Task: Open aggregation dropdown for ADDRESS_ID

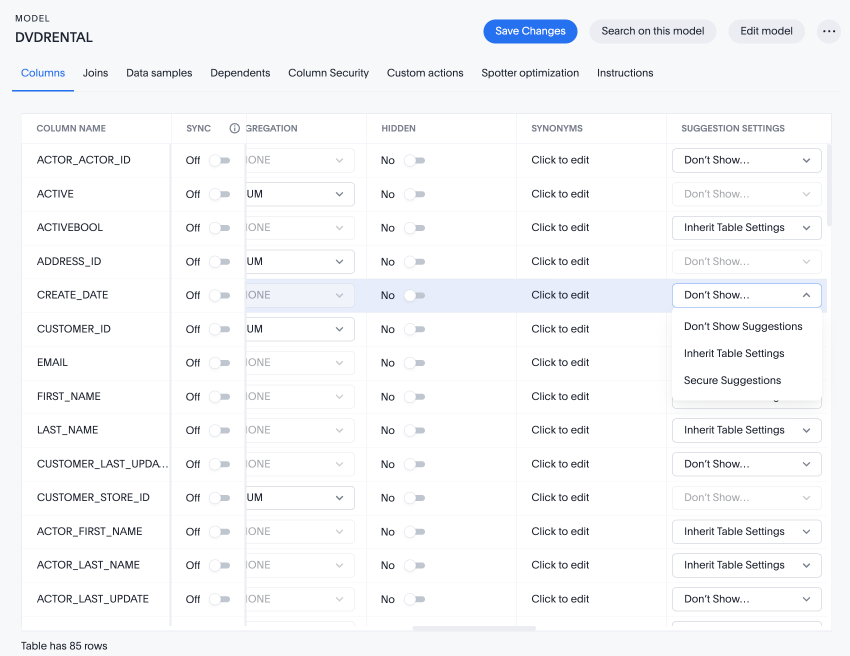Action: pyautogui.click(x=300, y=261)
